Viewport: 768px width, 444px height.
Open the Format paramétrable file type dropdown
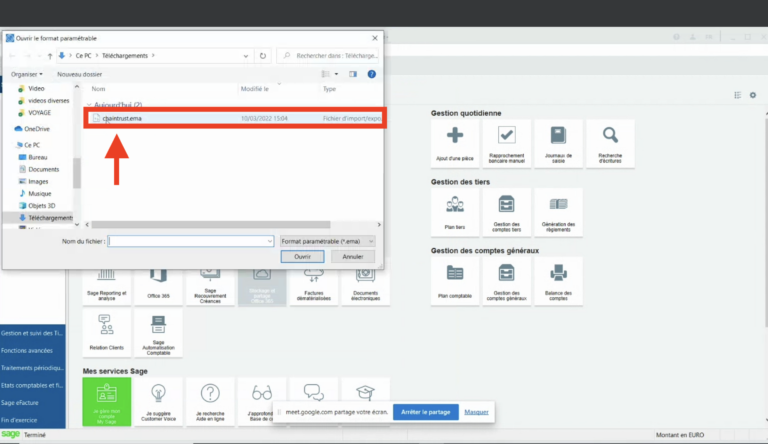click(327, 241)
